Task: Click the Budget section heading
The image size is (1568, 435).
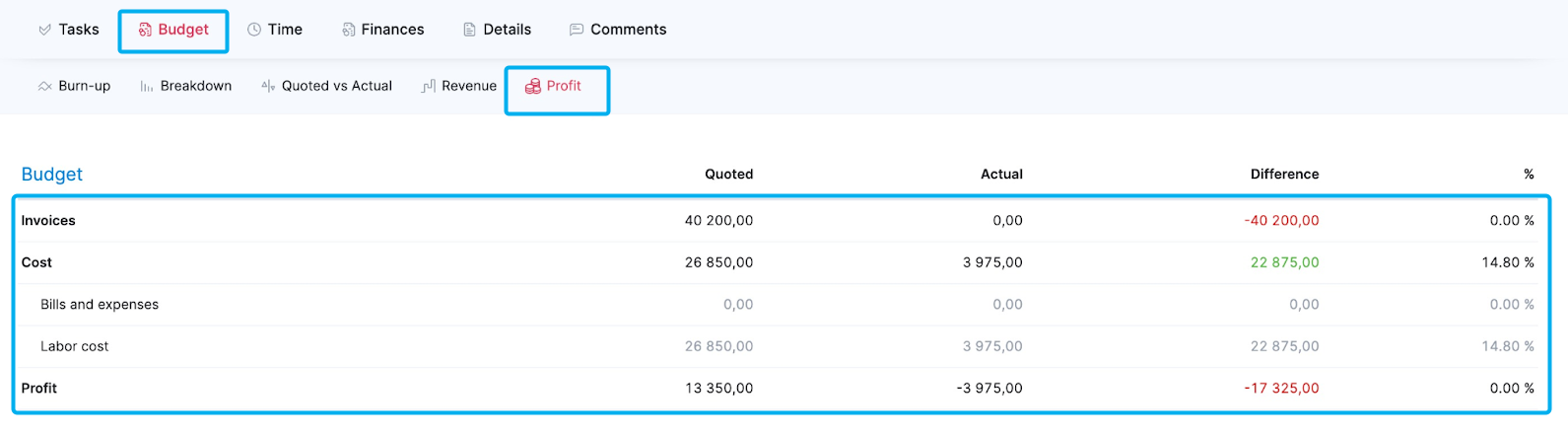Action: [52, 175]
